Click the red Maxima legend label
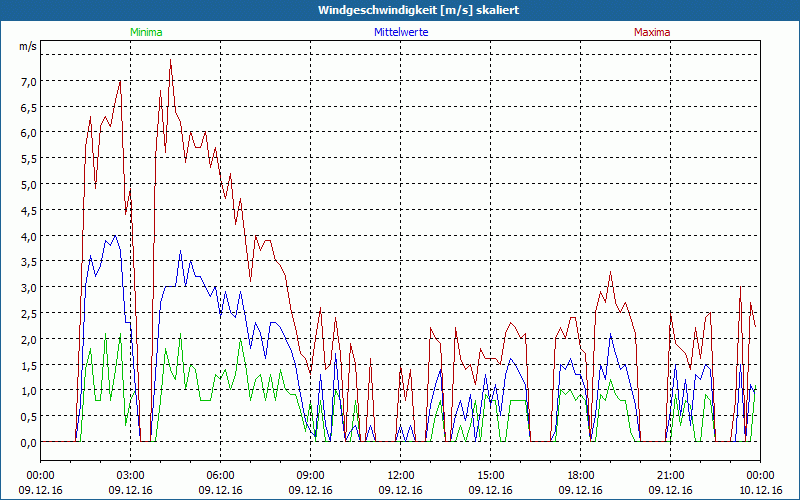The width and height of the screenshot is (800, 500). (x=652, y=32)
